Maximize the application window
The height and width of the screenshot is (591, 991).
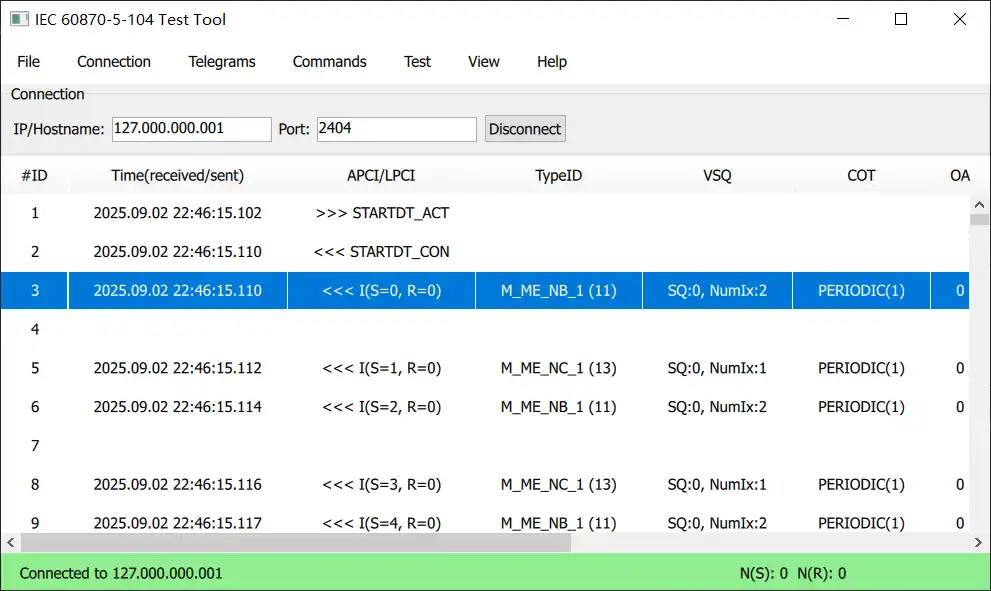click(901, 19)
